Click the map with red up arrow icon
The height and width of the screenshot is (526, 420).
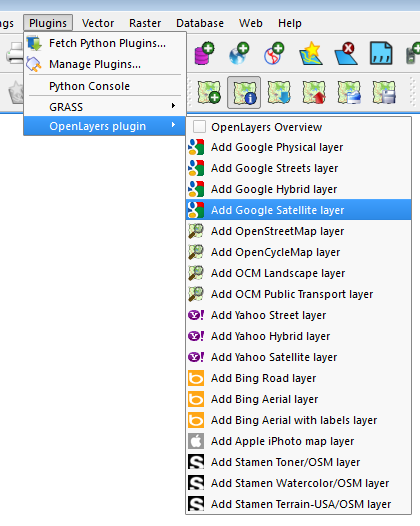314,92
